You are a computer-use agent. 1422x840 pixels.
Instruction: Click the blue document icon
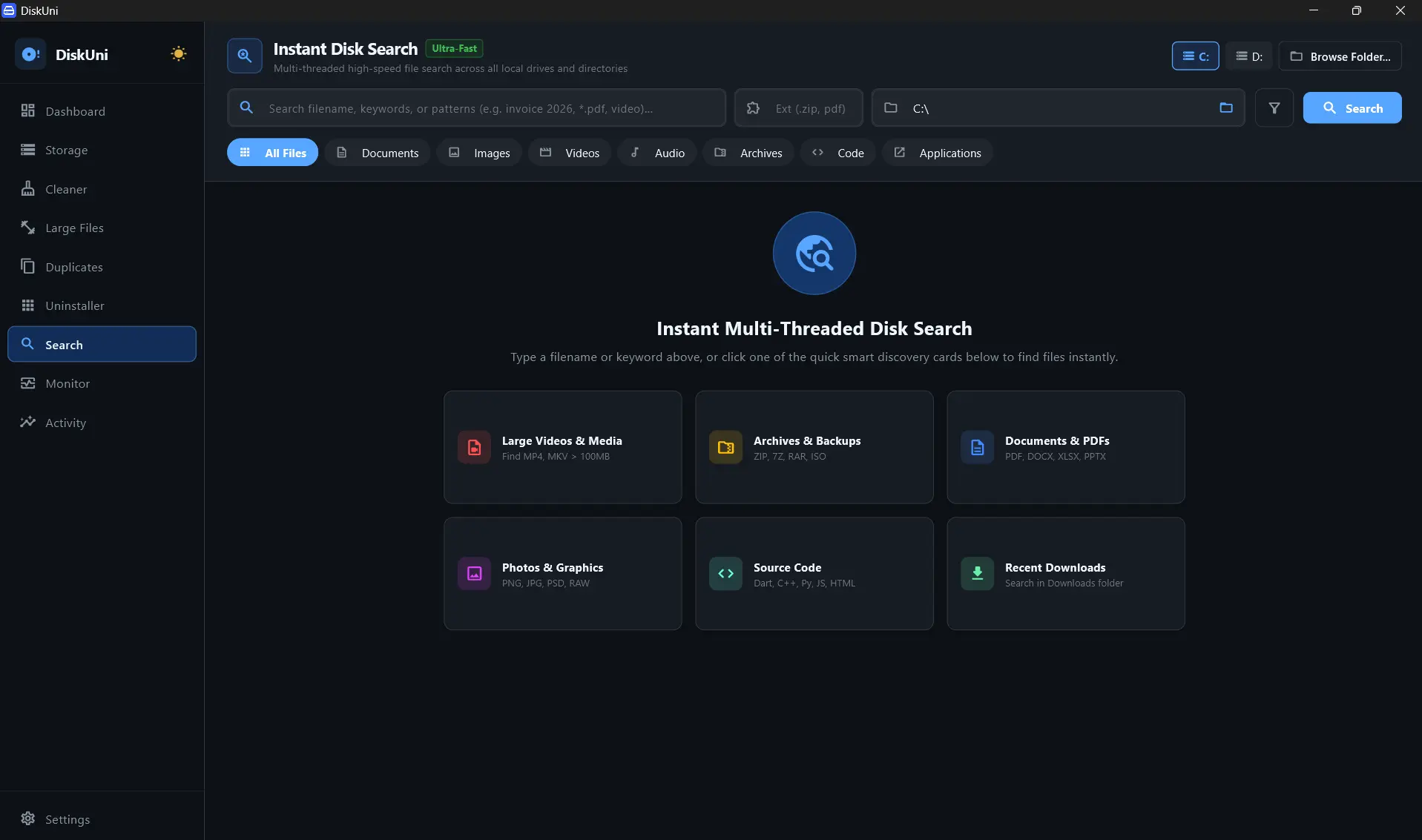[x=977, y=447]
